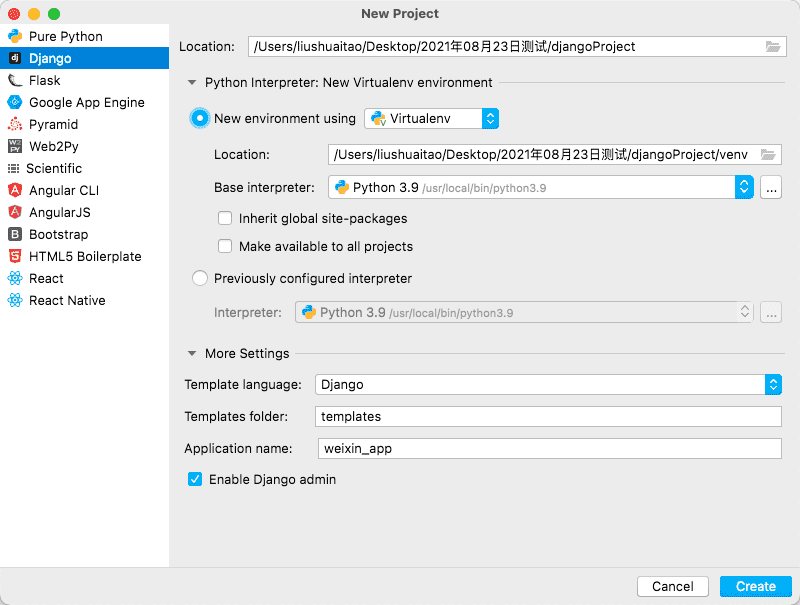Open the Virtualenv environment type dropdown
Image resolution: width=800 pixels, height=605 pixels.
(490, 118)
